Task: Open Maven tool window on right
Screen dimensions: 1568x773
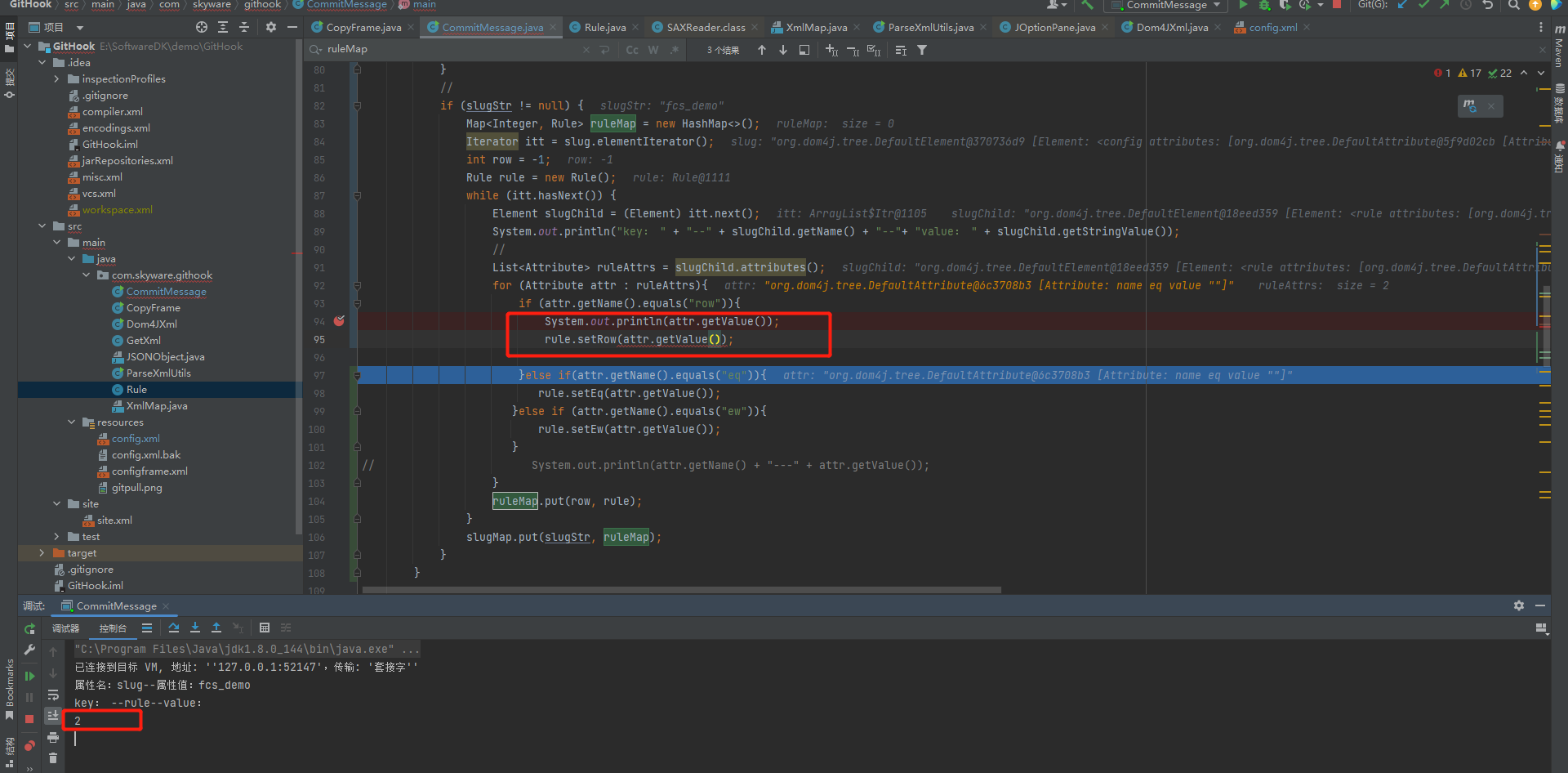Action: click(1559, 46)
